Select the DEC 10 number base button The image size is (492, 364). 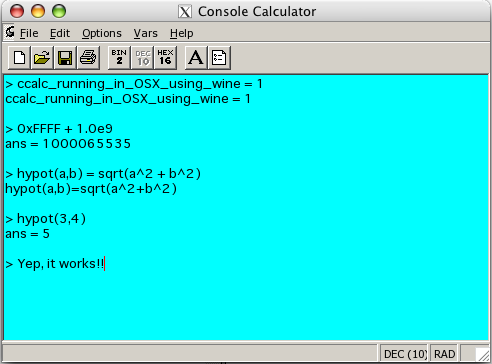142,58
